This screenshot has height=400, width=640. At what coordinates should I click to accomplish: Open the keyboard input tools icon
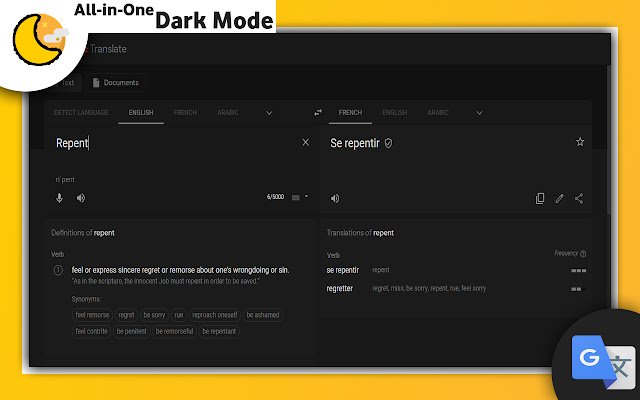coord(296,198)
